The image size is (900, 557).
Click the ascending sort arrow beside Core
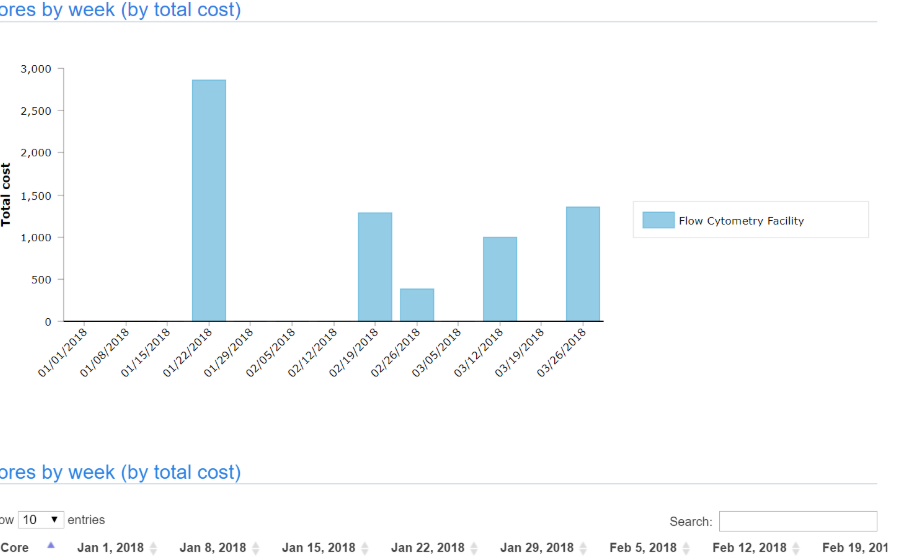[x=51, y=546]
